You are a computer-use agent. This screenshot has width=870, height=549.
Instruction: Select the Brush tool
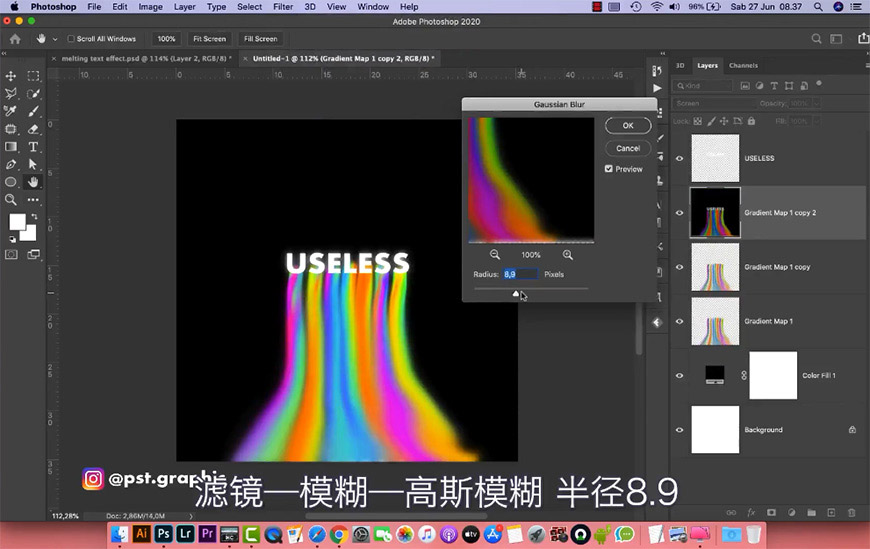tap(33, 112)
